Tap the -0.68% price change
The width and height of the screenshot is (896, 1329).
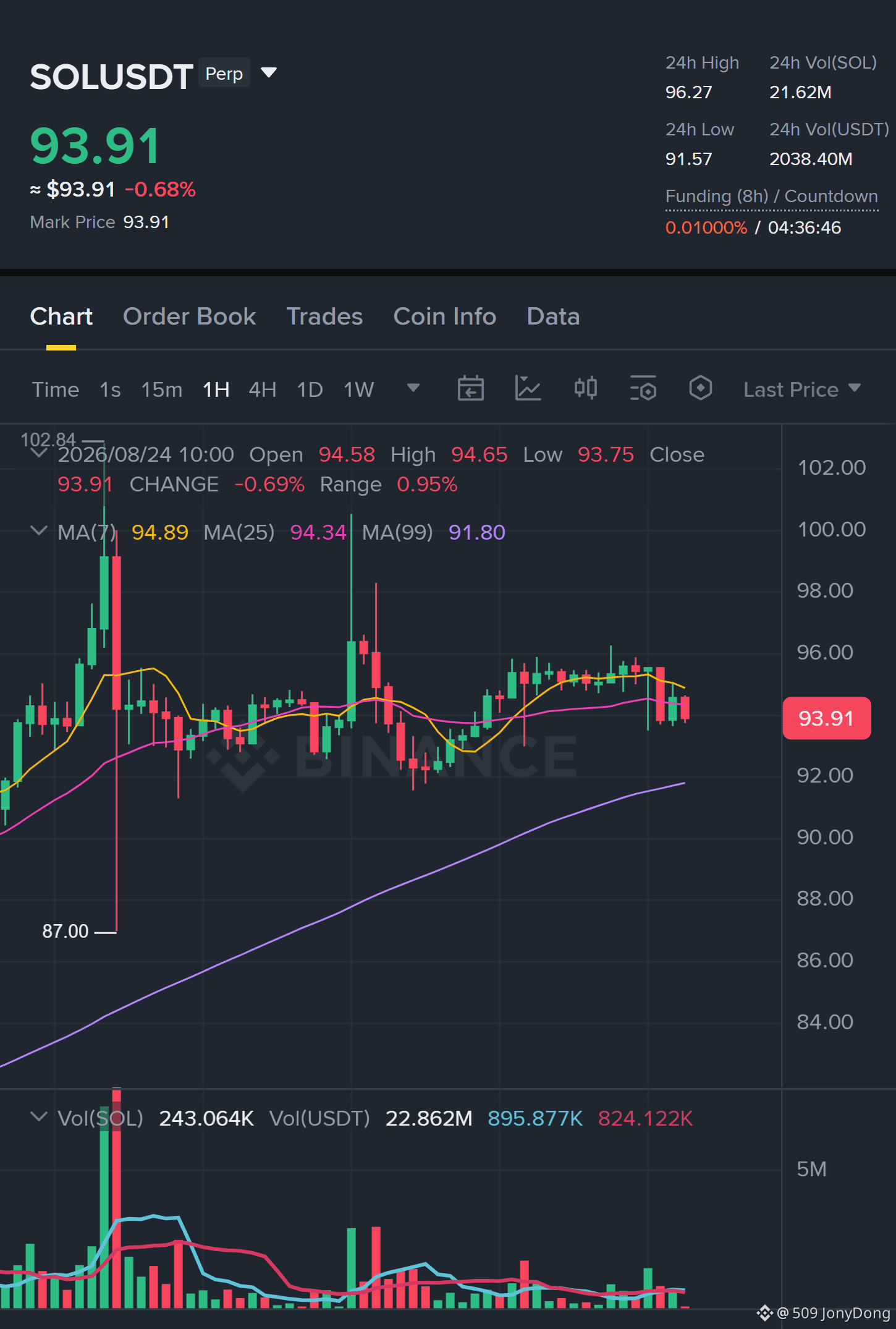tap(160, 189)
